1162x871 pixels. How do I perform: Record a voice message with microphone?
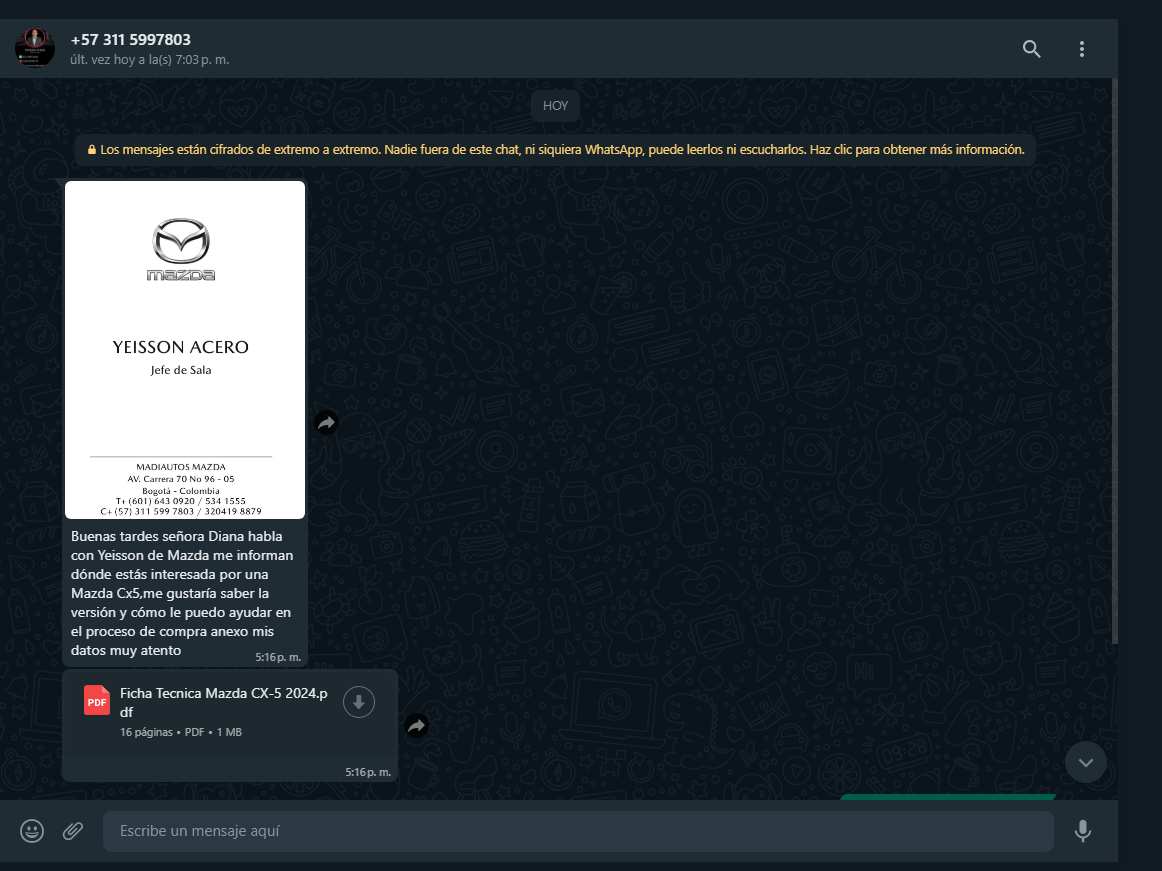click(1083, 831)
